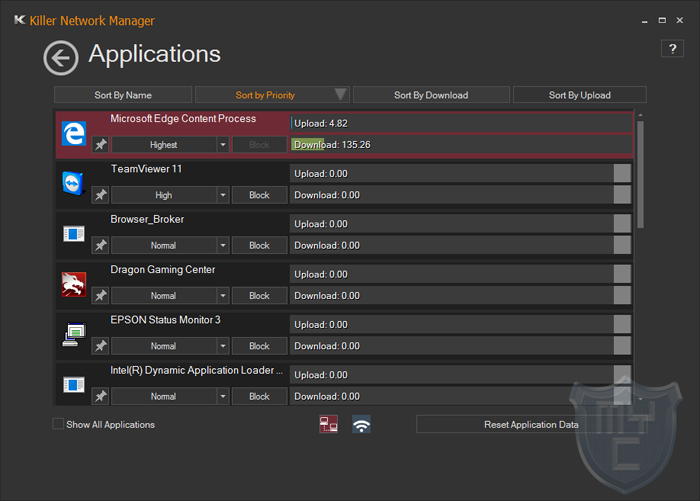700x501 pixels.
Task: Select the wired Ethernet network icon
Action: (329, 424)
